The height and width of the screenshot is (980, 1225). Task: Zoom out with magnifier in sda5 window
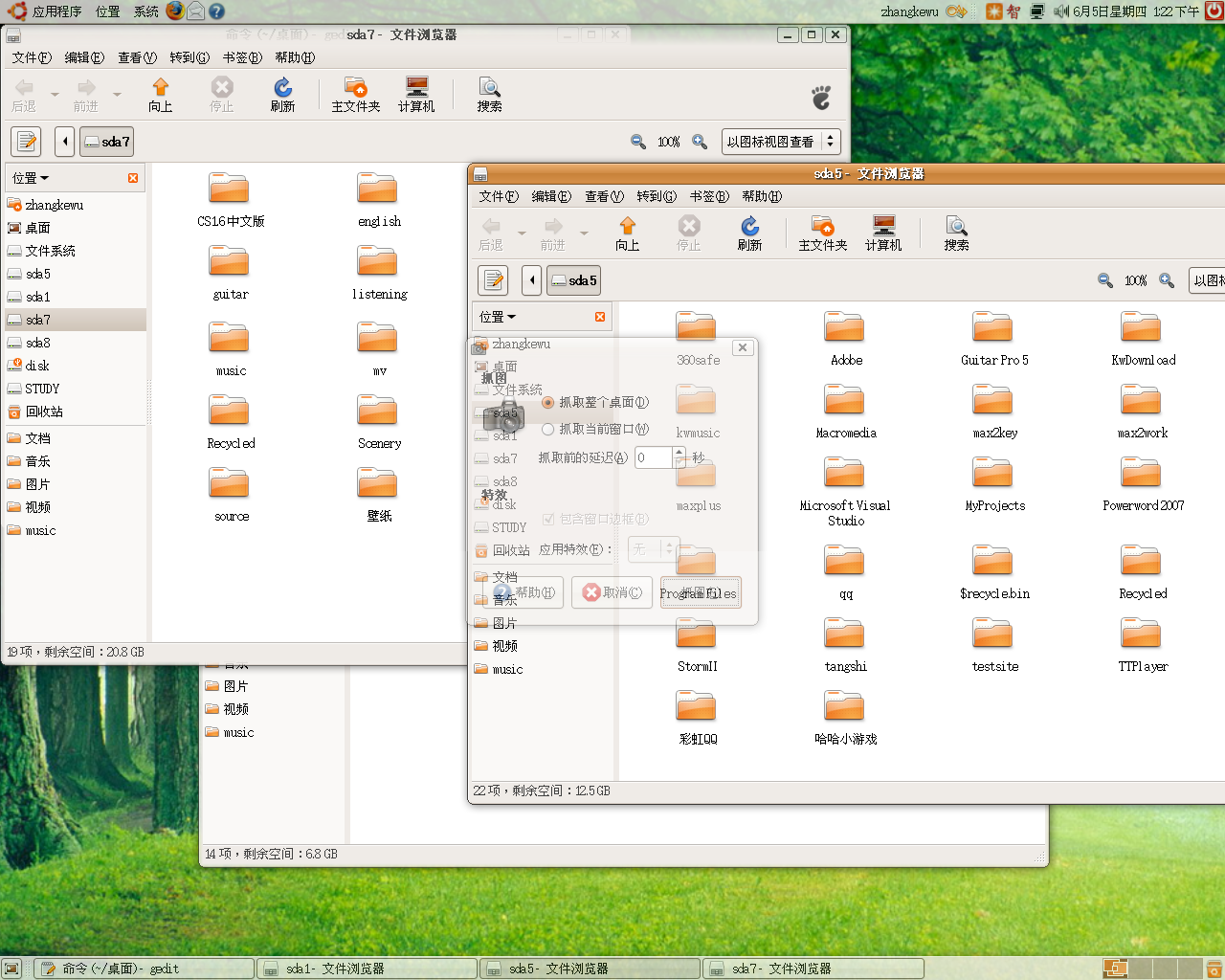pos(1105,280)
